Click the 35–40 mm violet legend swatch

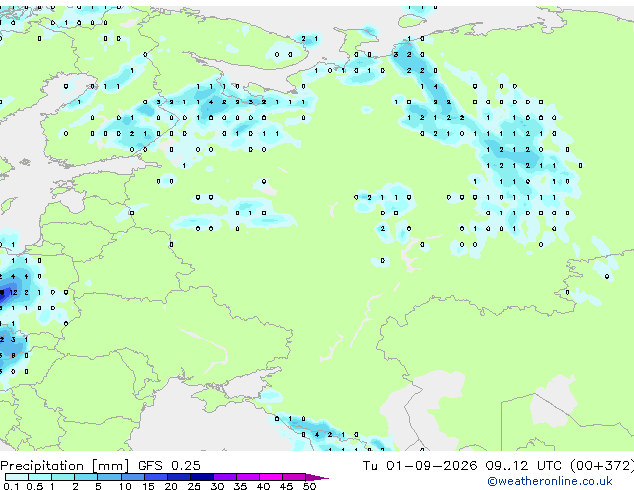tap(247, 477)
